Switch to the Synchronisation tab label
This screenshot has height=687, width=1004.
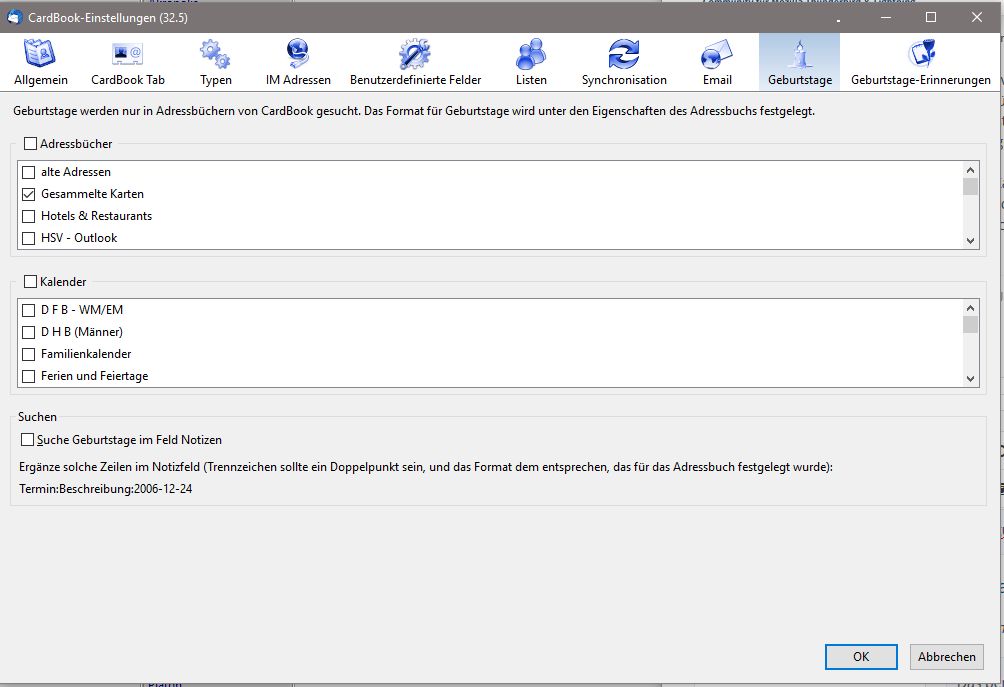[x=624, y=80]
